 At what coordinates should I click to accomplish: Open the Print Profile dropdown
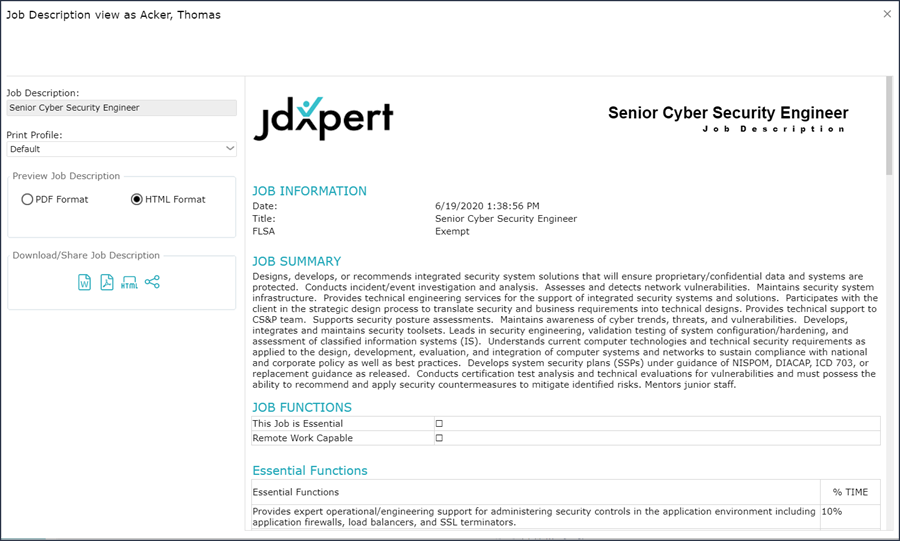tap(120, 149)
